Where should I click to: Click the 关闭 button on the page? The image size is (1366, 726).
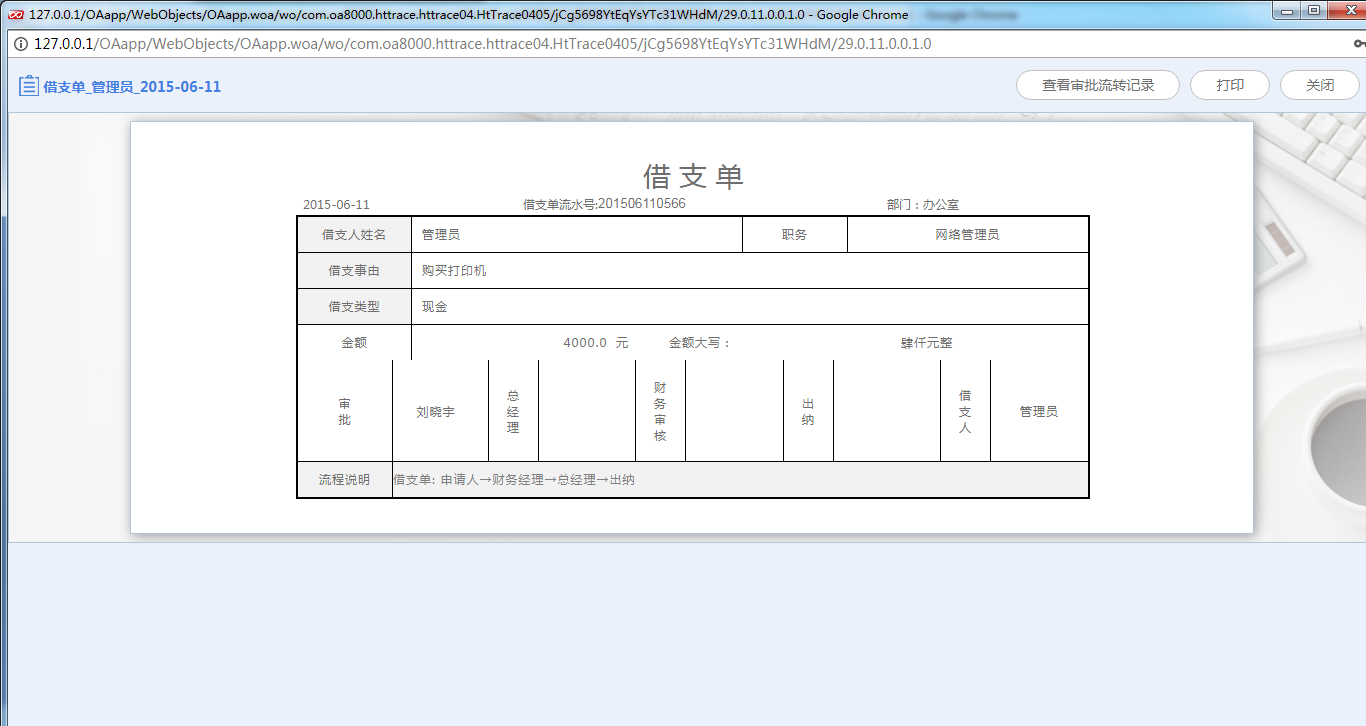click(x=1319, y=85)
